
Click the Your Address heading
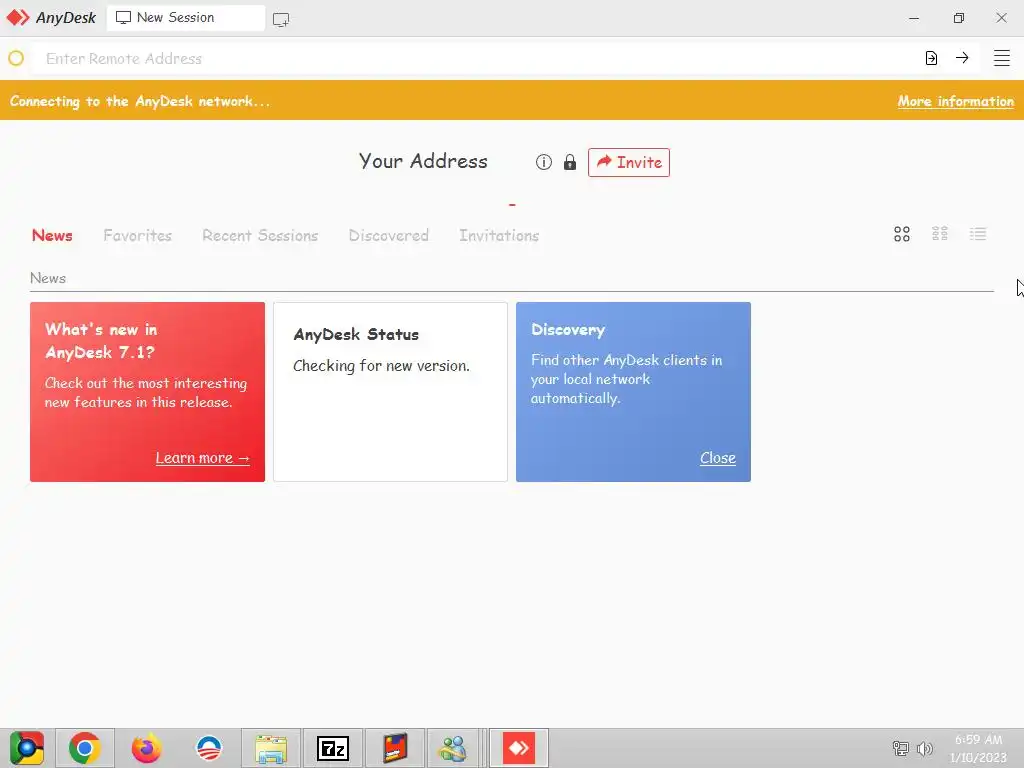click(423, 161)
